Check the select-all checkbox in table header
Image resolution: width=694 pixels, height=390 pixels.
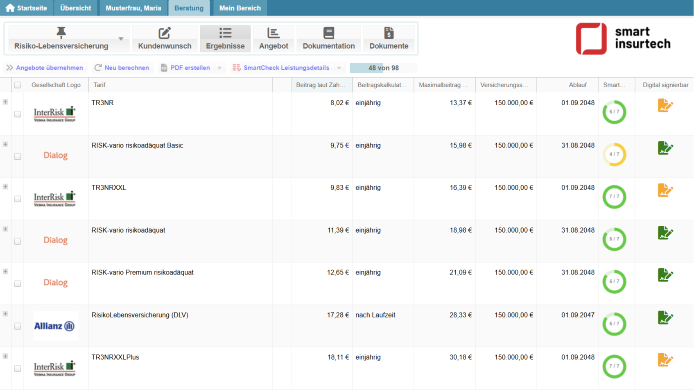coord(18,85)
